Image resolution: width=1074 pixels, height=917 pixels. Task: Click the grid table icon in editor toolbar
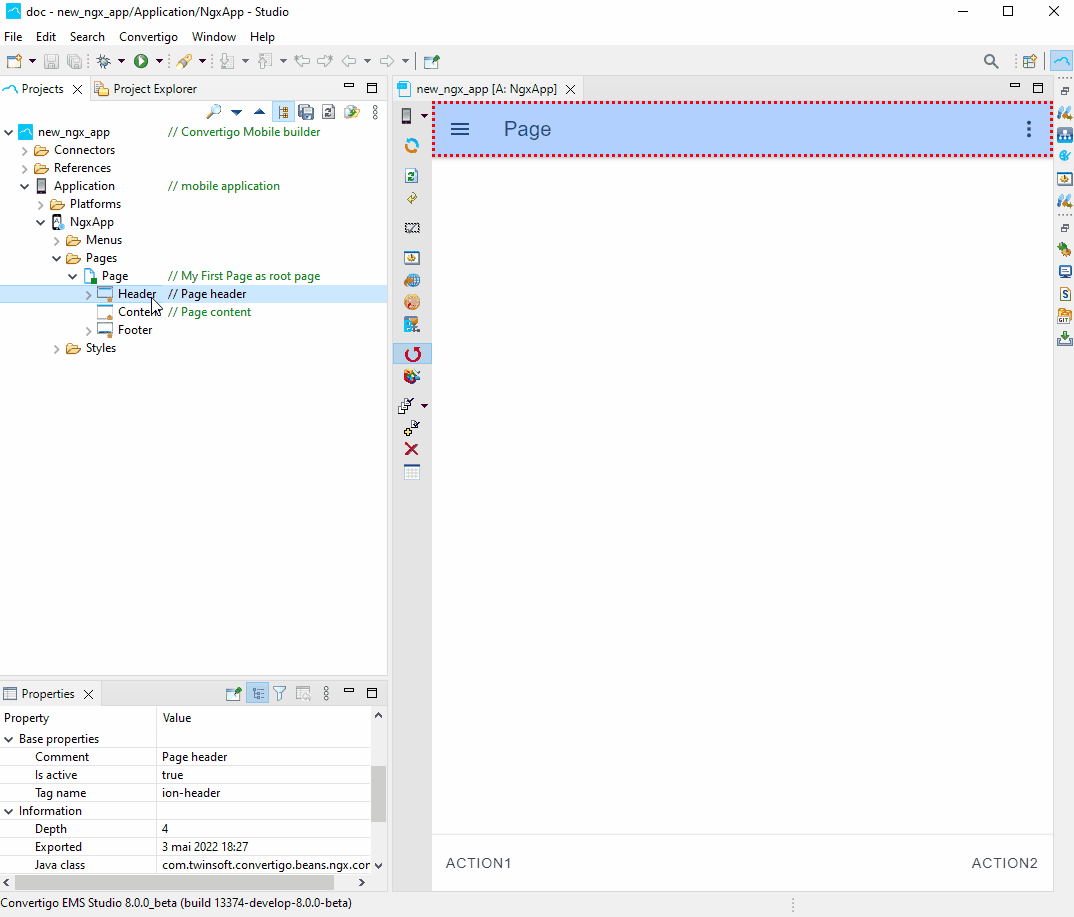click(x=412, y=473)
